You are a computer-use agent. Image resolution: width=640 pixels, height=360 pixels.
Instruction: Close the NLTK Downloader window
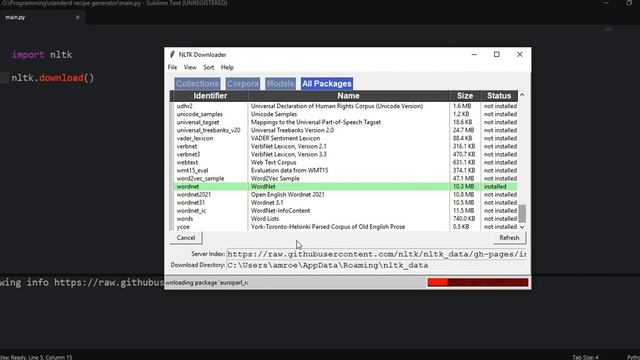point(519,54)
